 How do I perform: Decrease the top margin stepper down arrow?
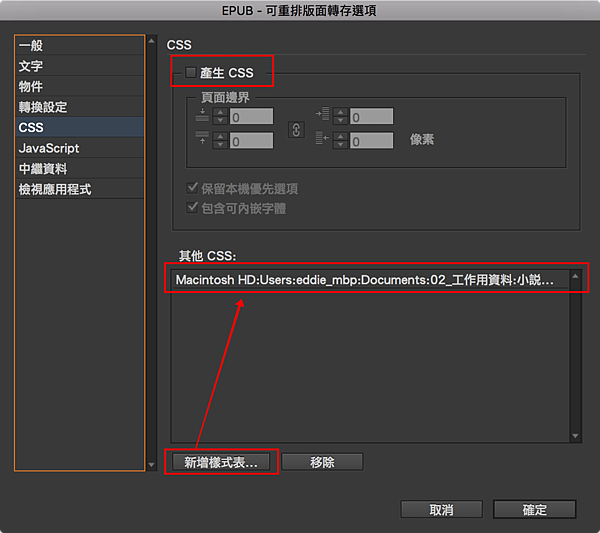220,120
